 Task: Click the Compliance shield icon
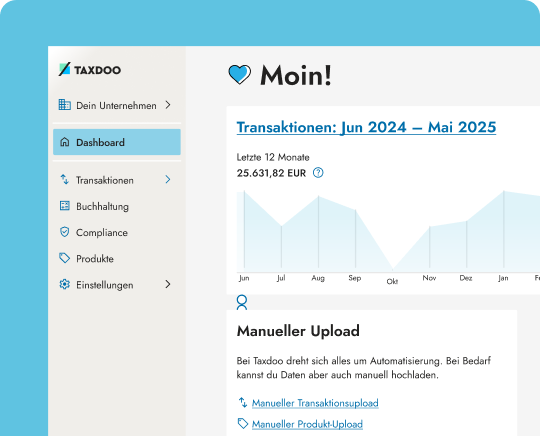65,232
